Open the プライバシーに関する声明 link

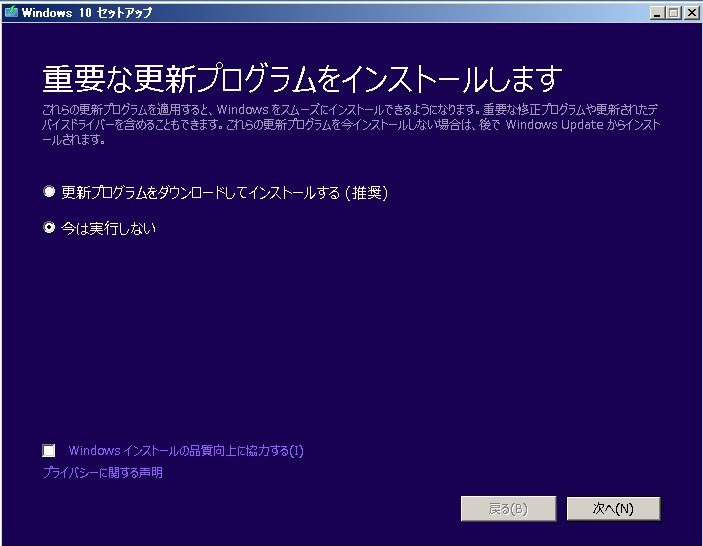click(103, 472)
